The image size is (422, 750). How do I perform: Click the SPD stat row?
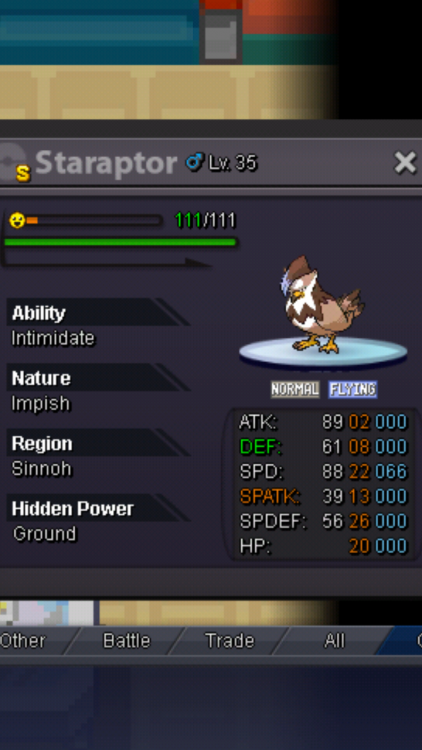tap(323, 472)
